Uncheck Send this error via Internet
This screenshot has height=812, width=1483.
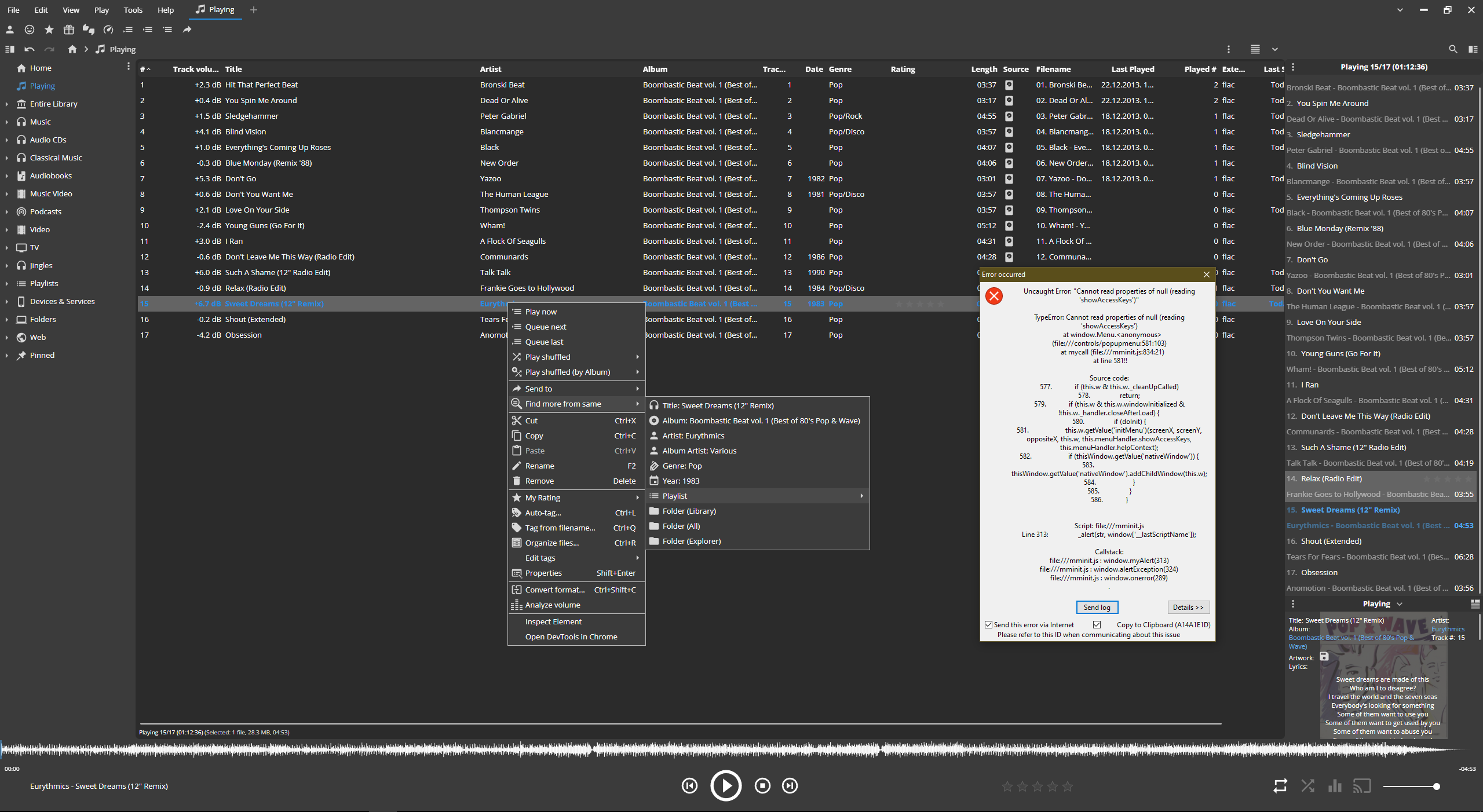pos(989,625)
